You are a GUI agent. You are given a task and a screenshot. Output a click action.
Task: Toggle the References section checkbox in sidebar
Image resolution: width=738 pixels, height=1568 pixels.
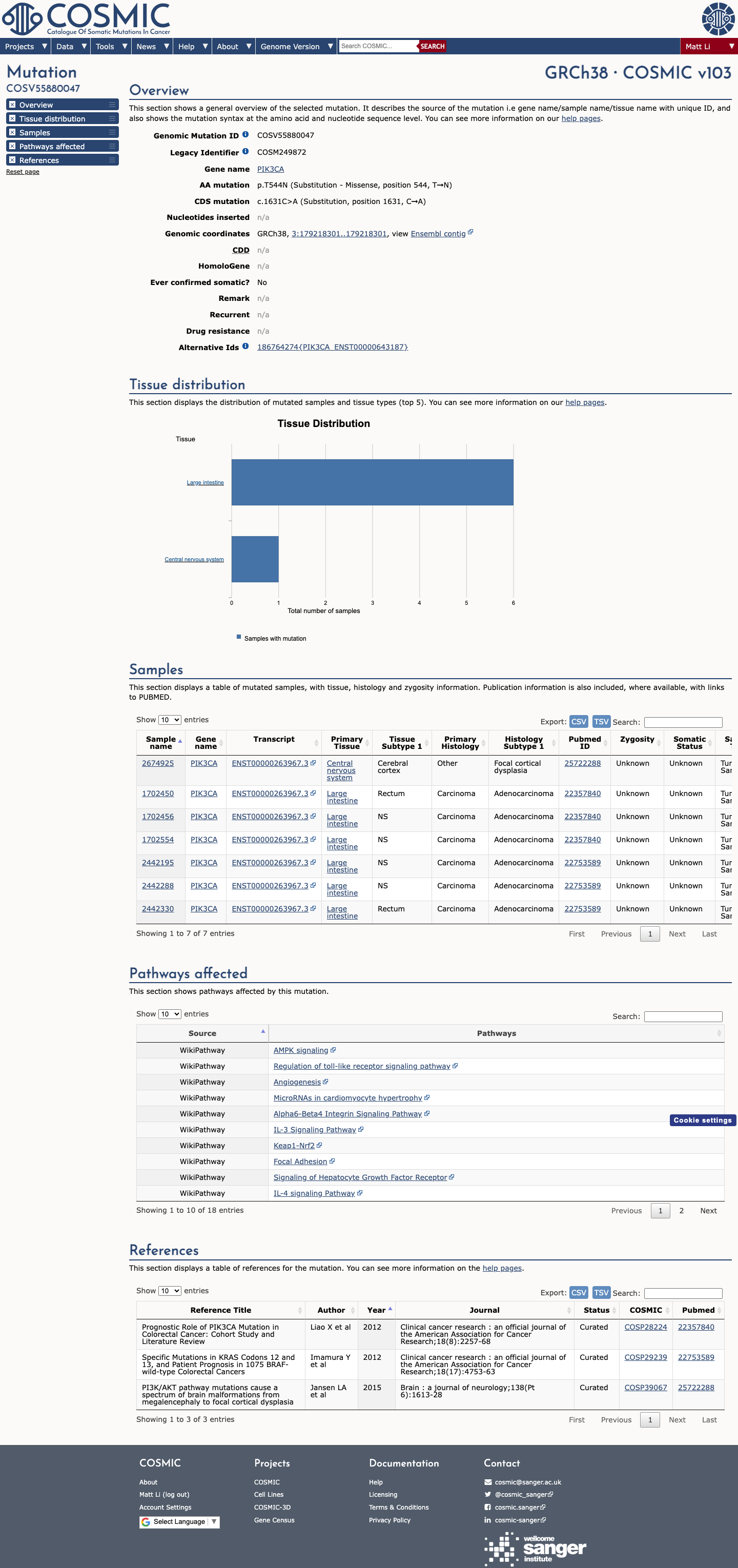click(12, 160)
